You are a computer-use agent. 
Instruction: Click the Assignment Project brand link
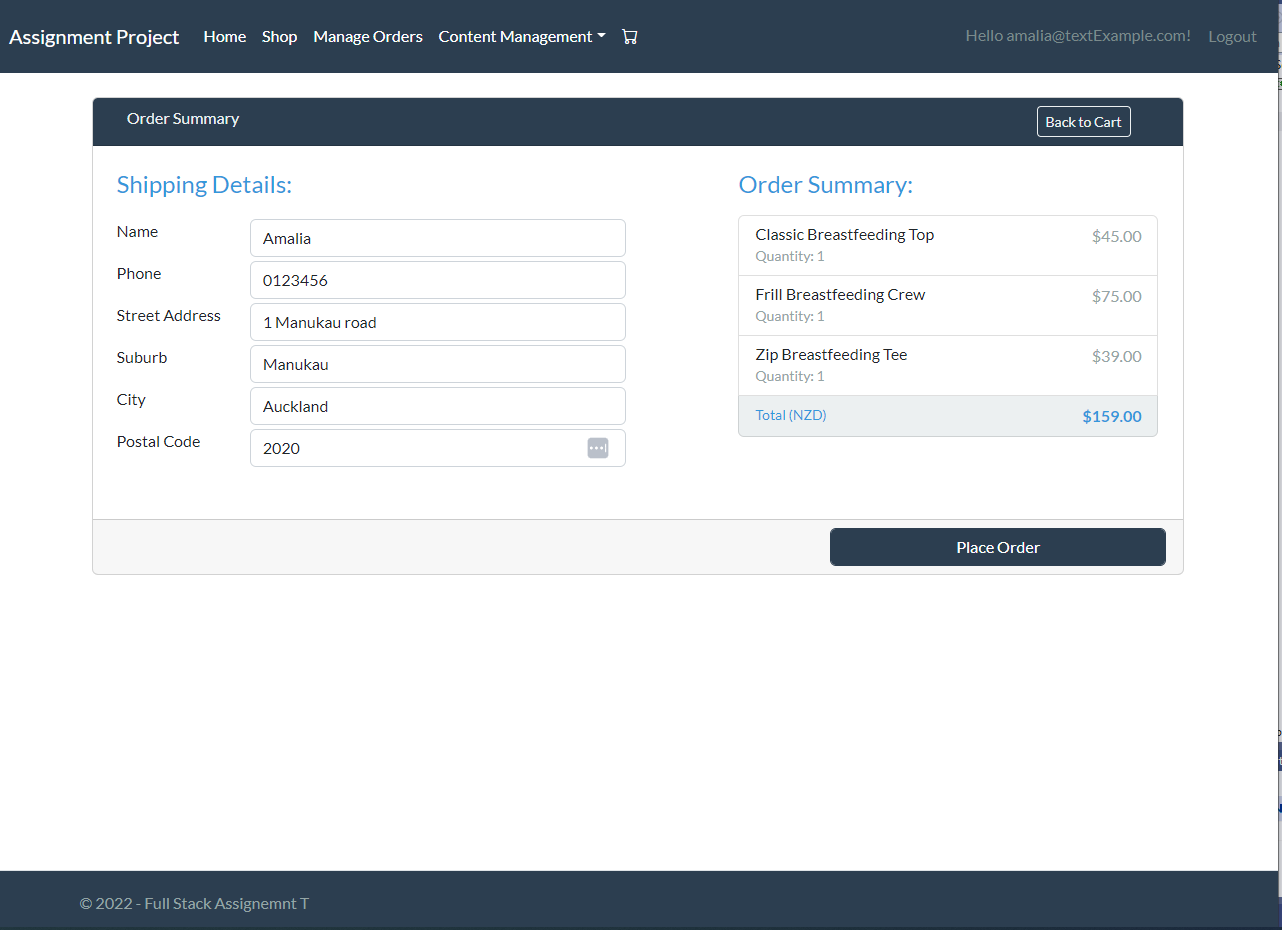point(93,37)
